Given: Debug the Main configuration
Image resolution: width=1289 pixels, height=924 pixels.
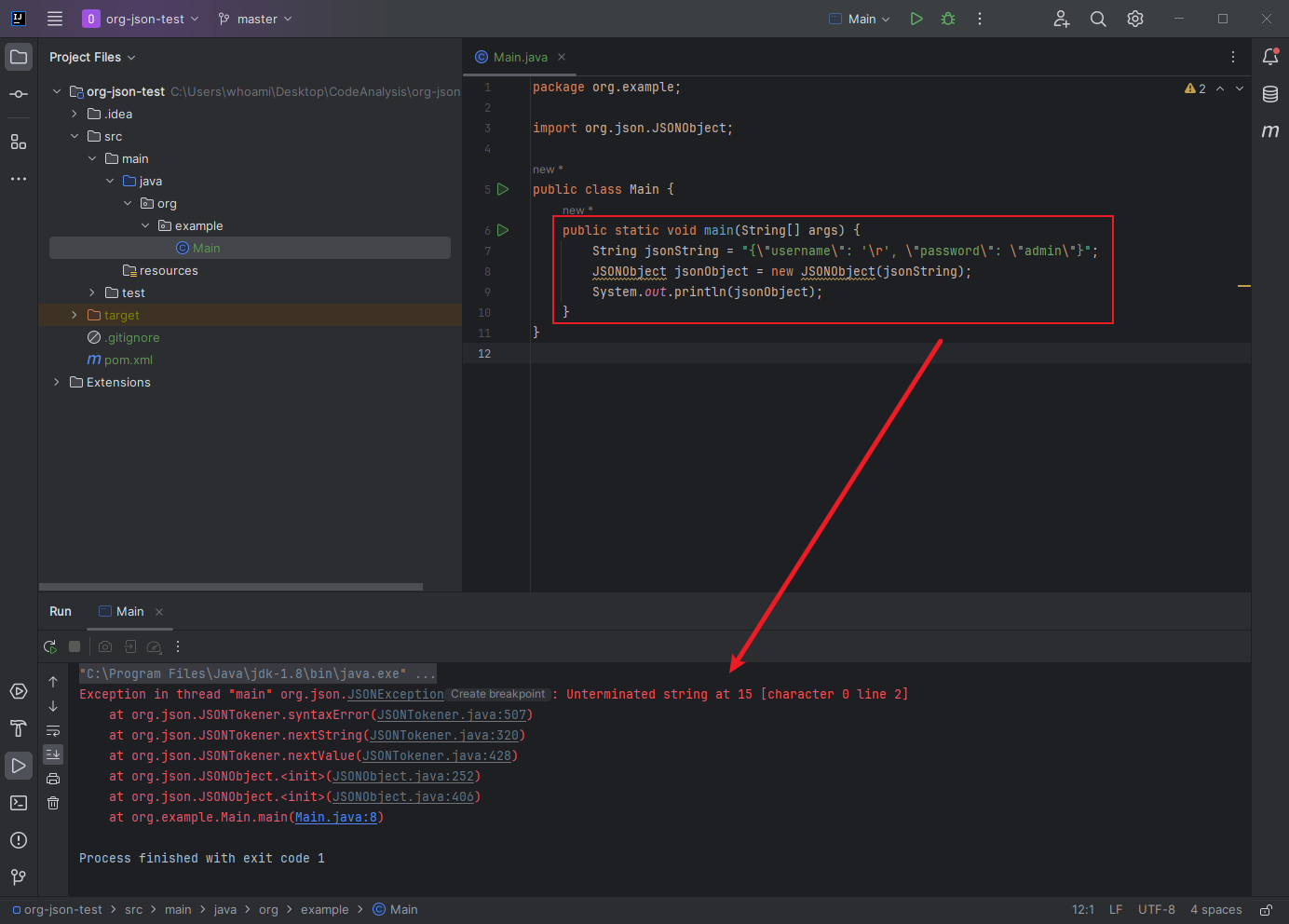Looking at the screenshot, I should pos(948,19).
